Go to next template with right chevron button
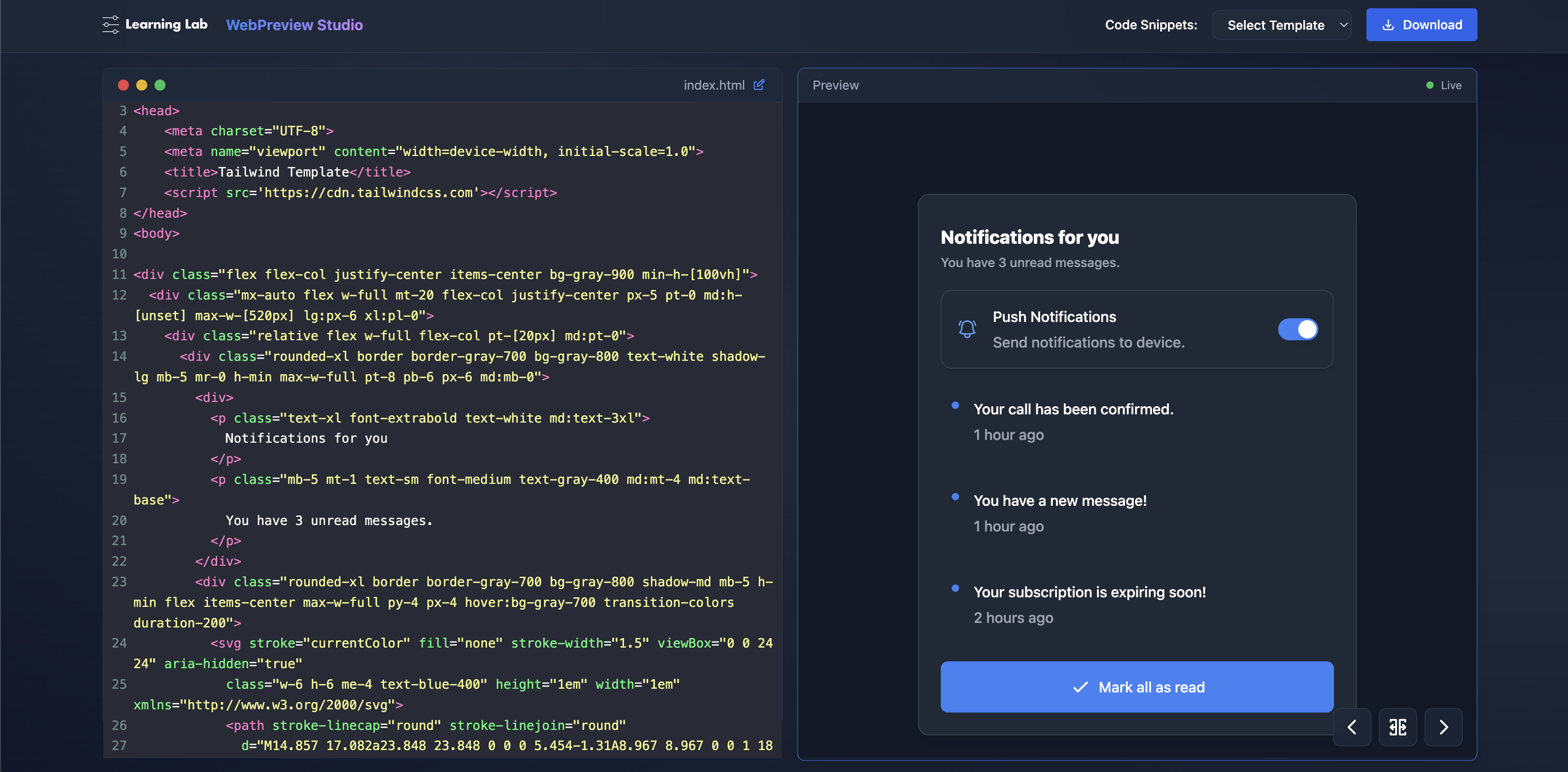This screenshot has height=772, width=1568. click(x=1443, y=727)
